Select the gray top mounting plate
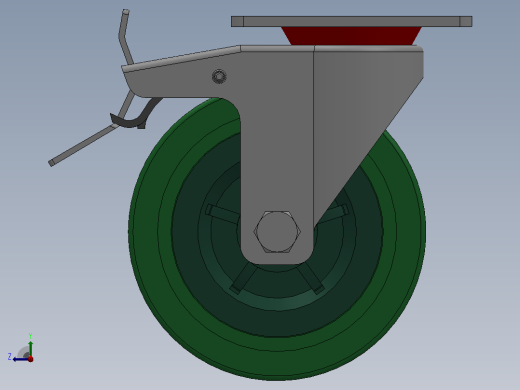The image size is (520, 390). (352, 21)
